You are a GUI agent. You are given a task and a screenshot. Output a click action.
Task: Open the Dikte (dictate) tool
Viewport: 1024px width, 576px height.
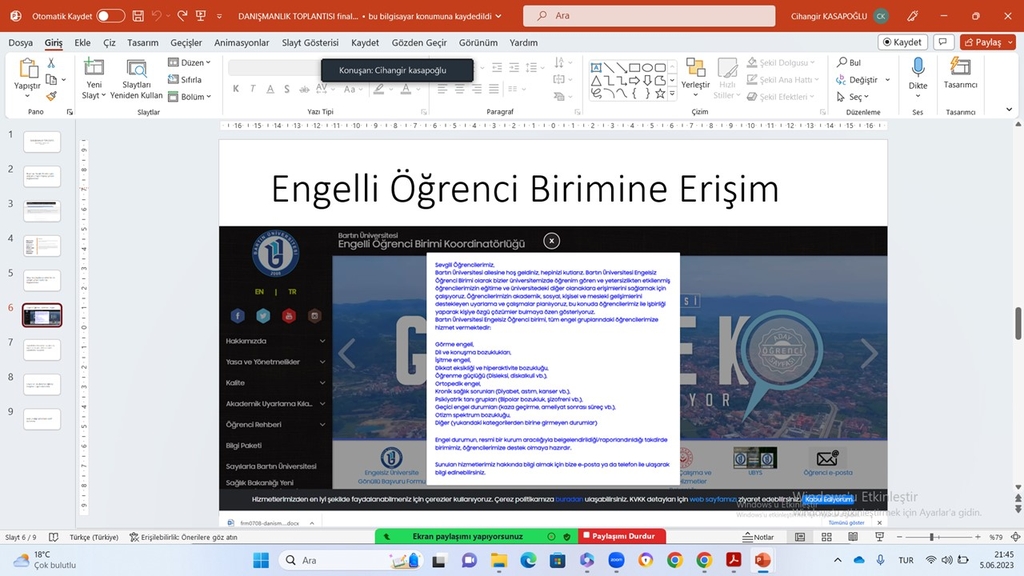coord(918,68)
